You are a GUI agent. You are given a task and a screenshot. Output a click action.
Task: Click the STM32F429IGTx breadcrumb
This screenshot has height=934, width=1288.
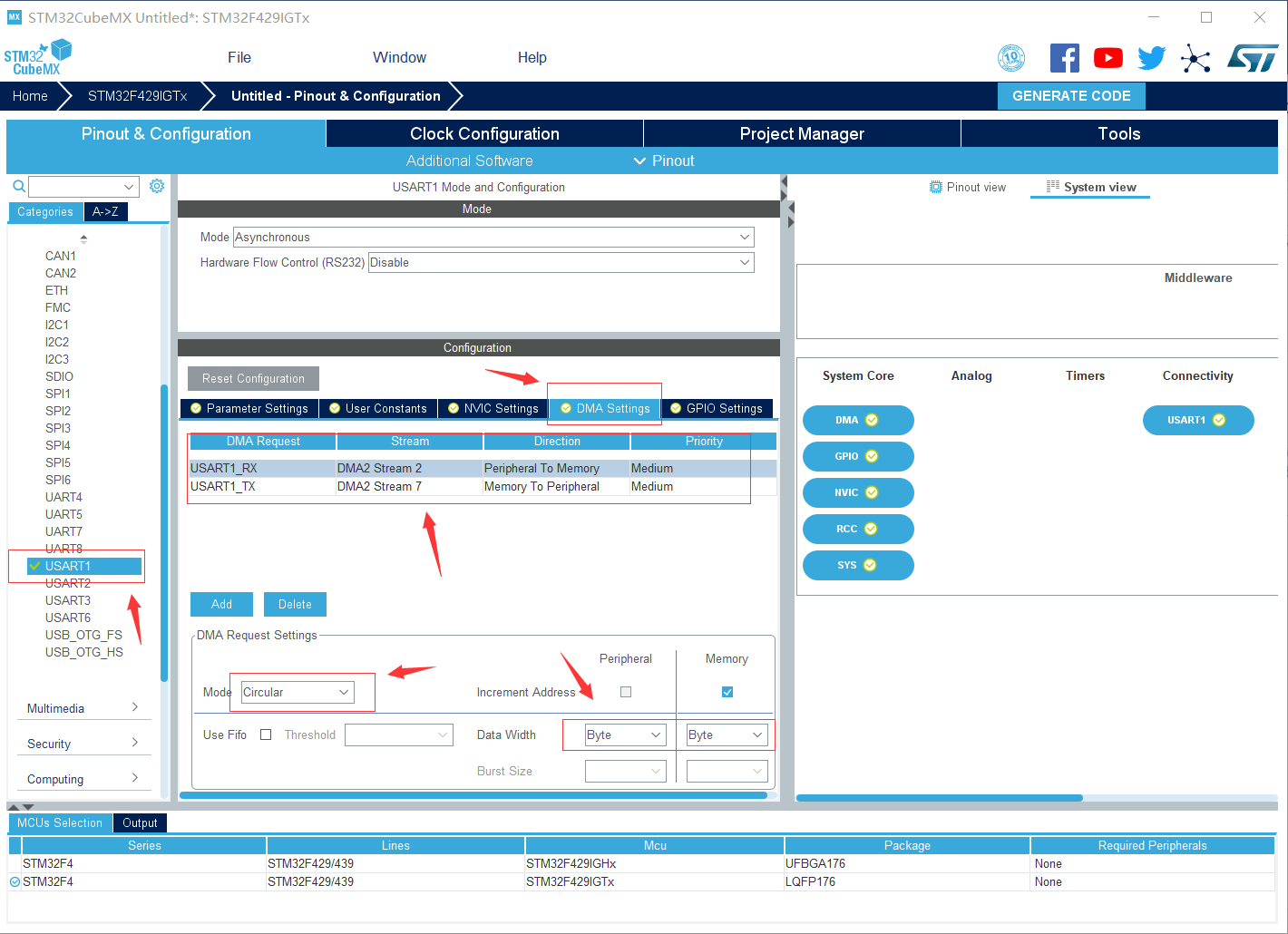coord(138,96)
